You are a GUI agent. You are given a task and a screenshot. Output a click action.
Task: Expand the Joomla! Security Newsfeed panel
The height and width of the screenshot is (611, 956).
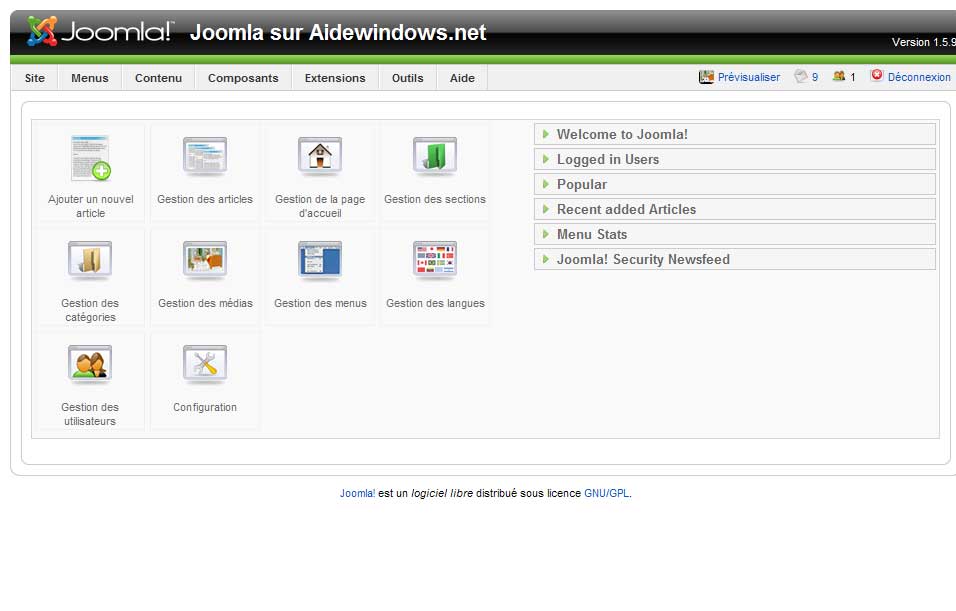[x=735, y=259]
